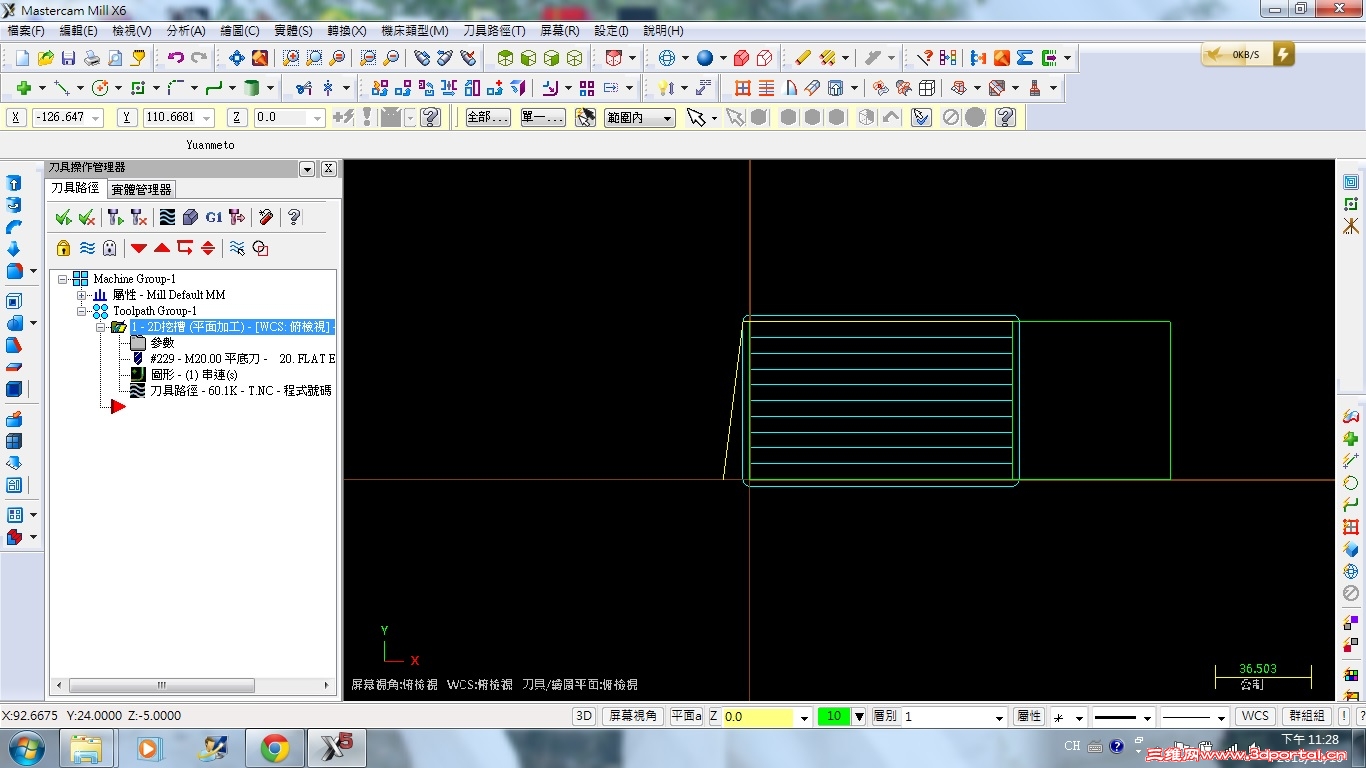Click the fit-to-screen icon in the toolbar
1366x768 pixels.
[236, 58]
